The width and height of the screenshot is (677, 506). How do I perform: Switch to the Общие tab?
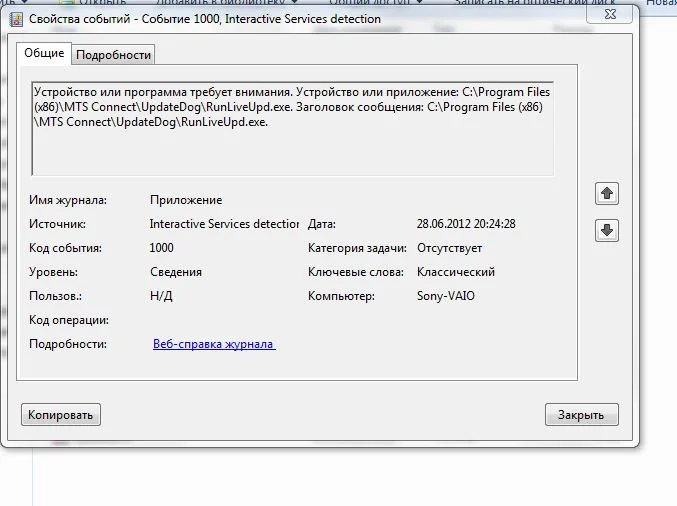(x=44, y=53)
